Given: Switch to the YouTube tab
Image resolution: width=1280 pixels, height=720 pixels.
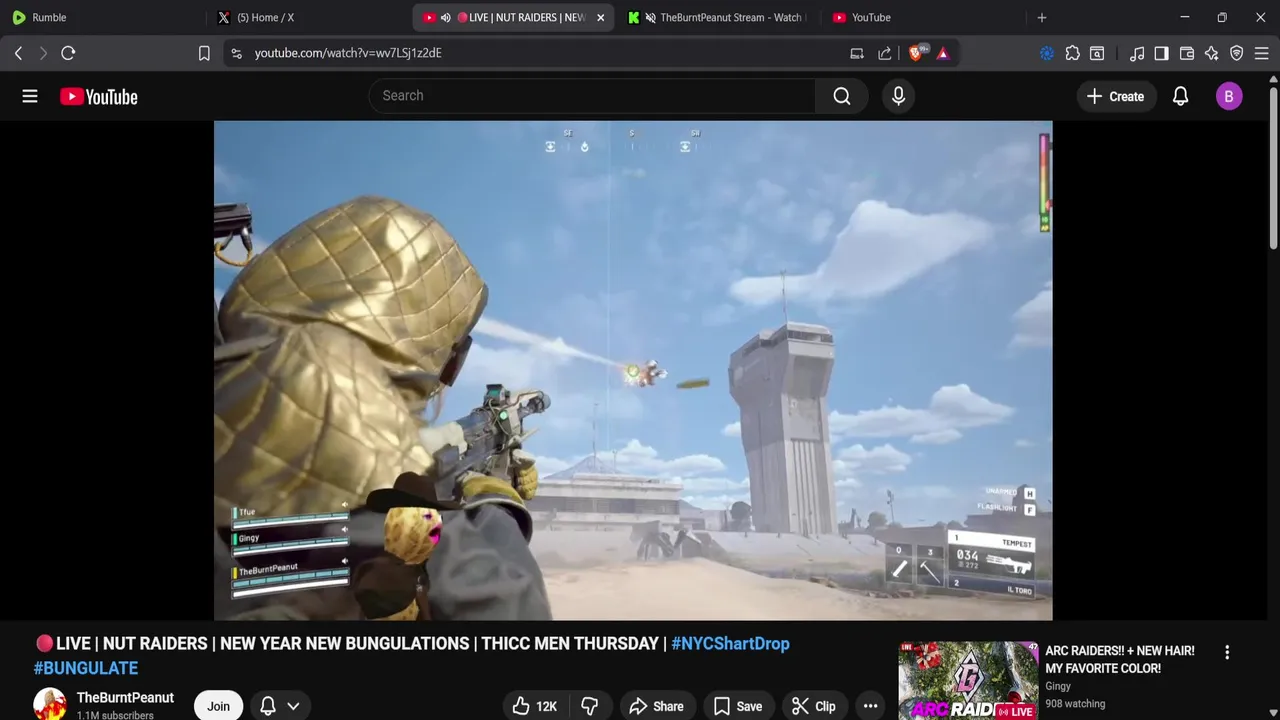Looking at the screenshot, I should [x=922, y=17].
